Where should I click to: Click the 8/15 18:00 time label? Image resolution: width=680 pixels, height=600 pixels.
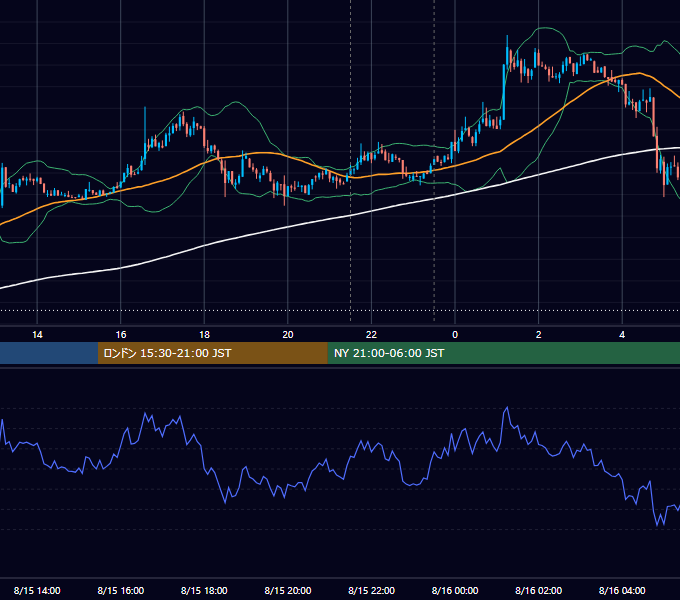tap(204, 590)
